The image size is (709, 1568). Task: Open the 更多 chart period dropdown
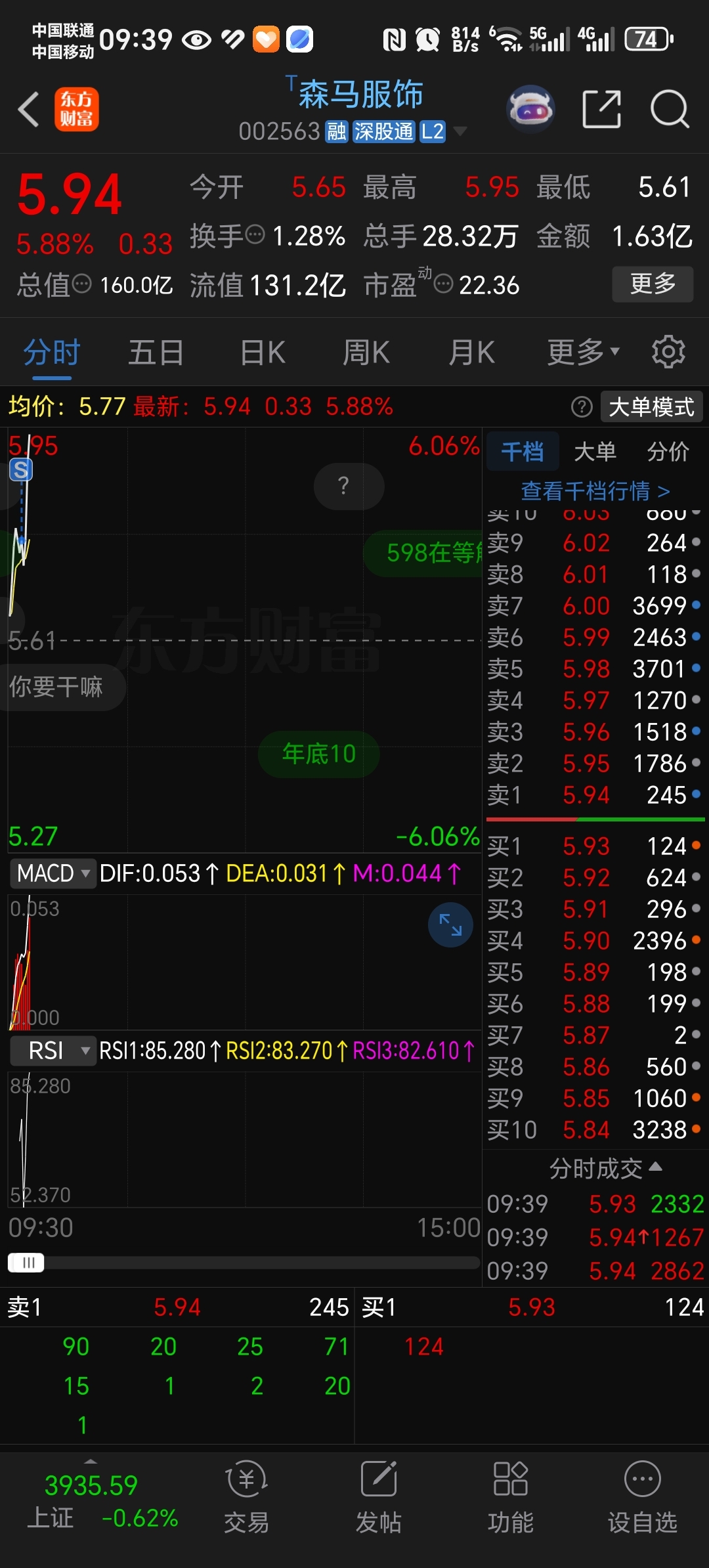pyautogui.click(x=583, y=352)
